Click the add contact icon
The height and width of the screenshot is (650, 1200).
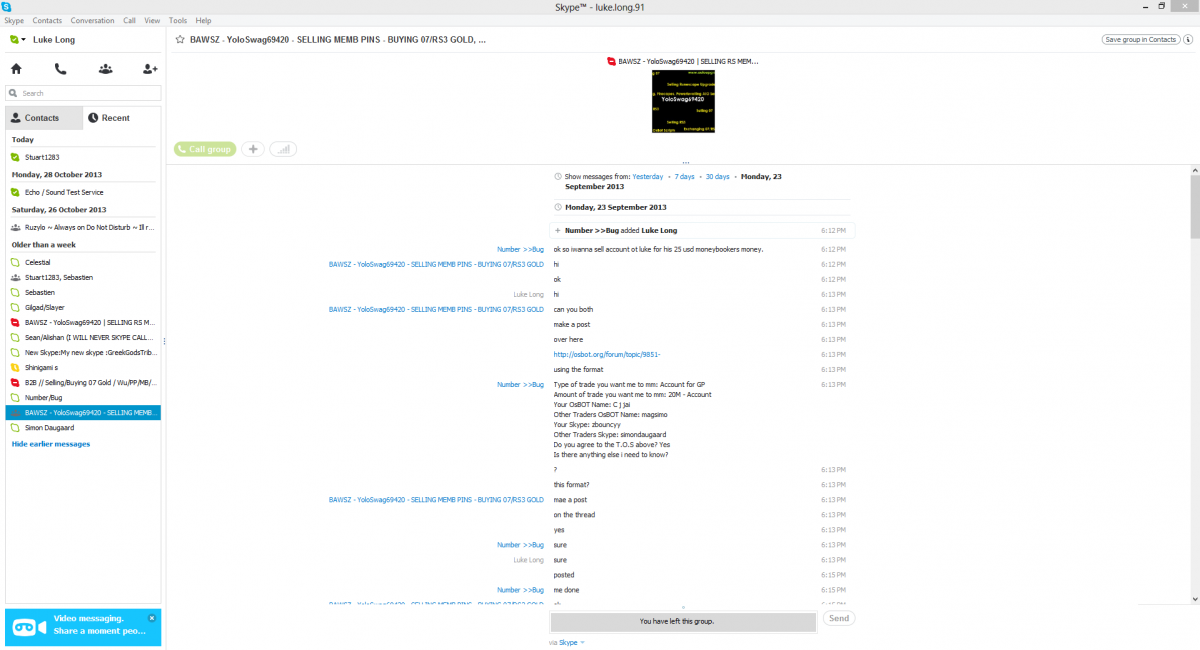[150, 69]
